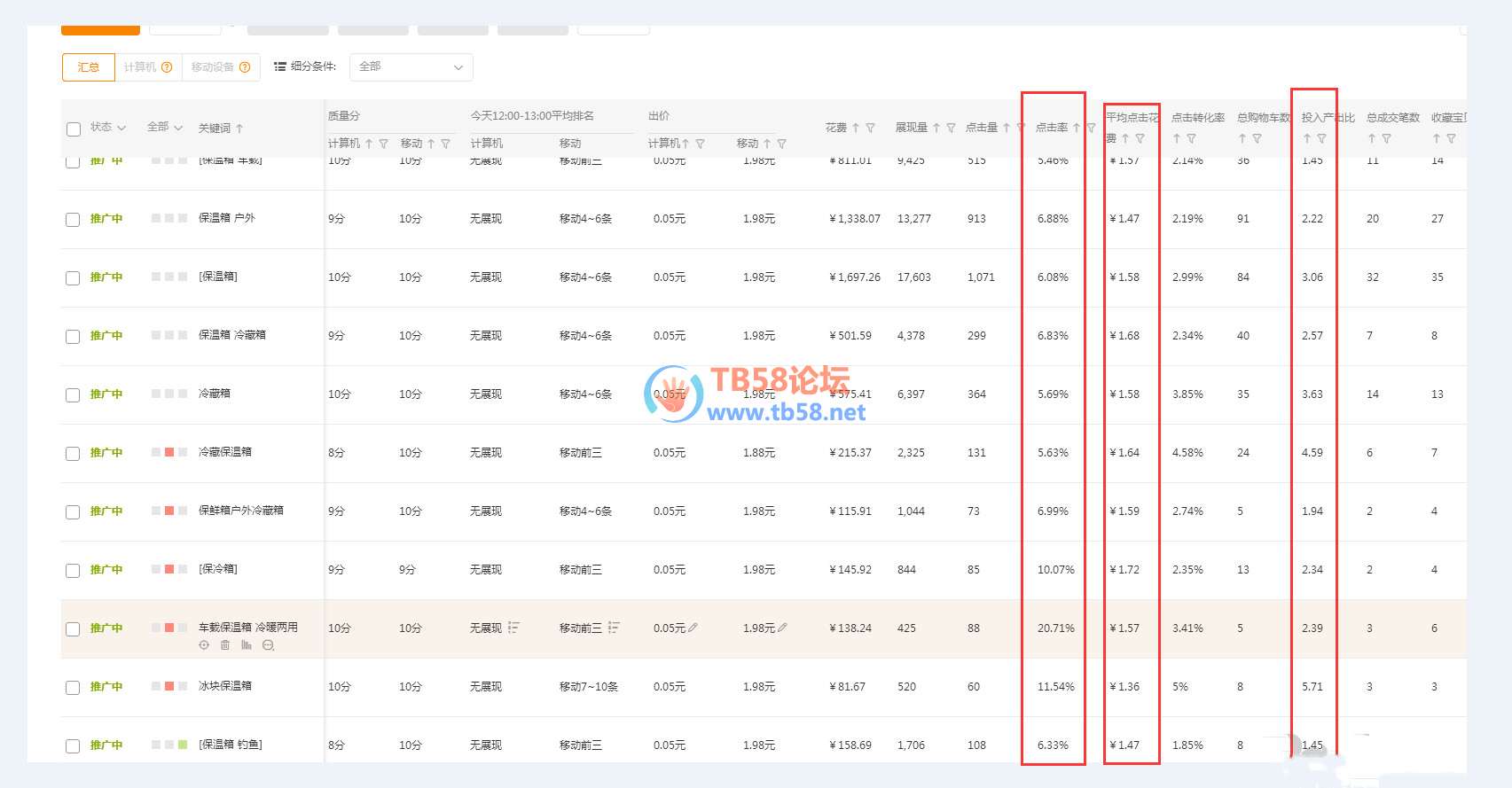
Task: Tick the select-all checkbox in the table header
Action: click(x=74, y=129)
